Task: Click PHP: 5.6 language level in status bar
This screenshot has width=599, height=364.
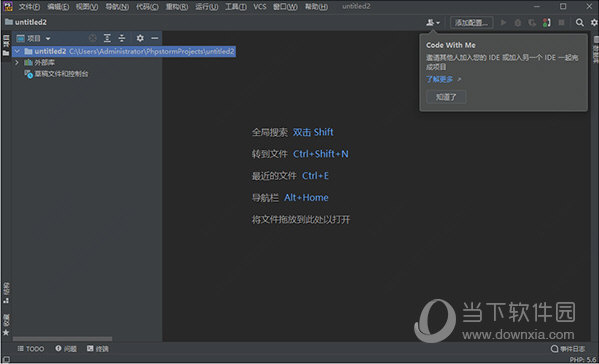Action: coord(583,360)
